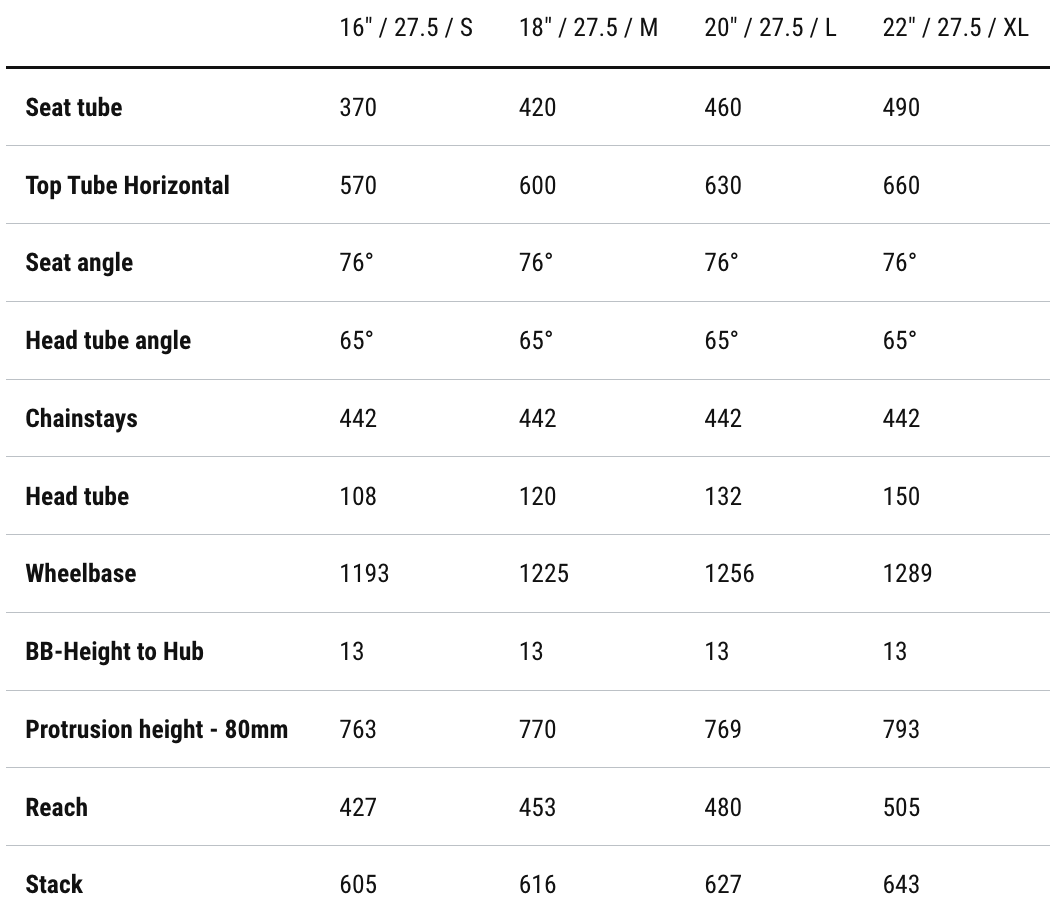The width and height of the screenshot is (1050, 920).
Task: Click the 18" / 27.5 / M column header
Action: (x=588, y=27)
